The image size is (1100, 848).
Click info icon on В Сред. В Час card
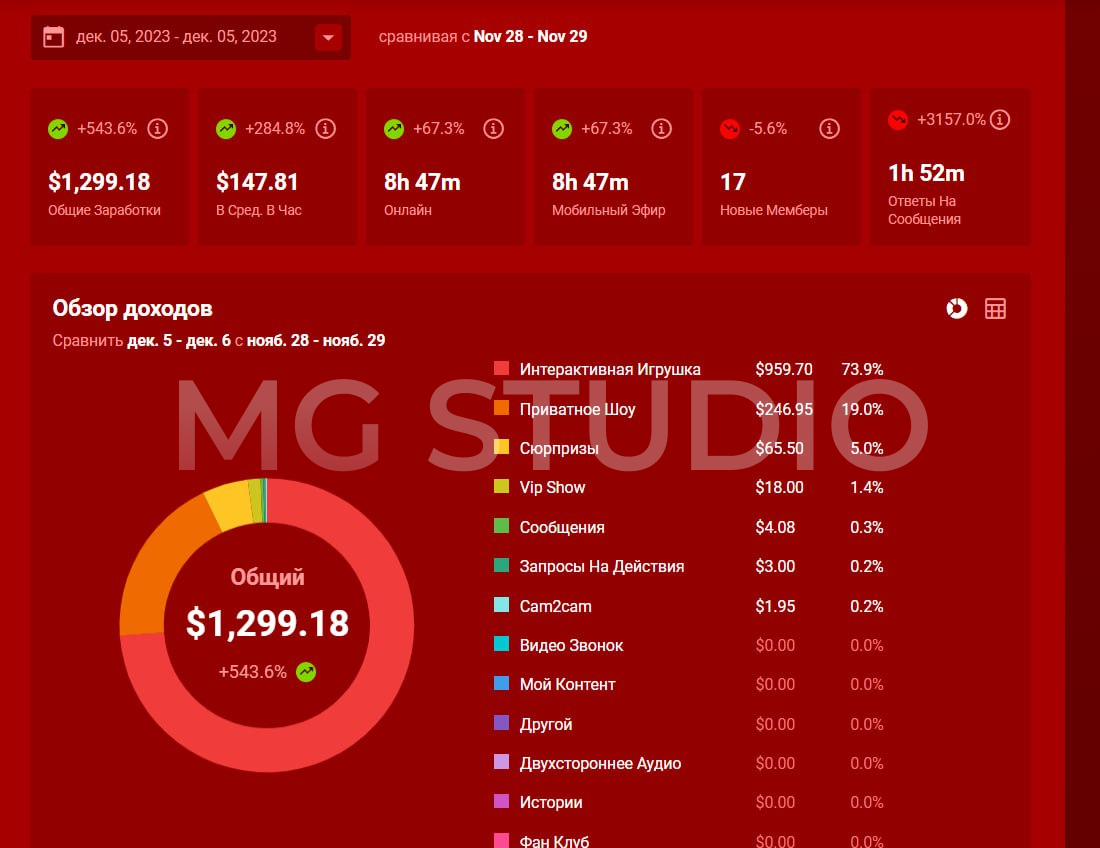[325, 129]
